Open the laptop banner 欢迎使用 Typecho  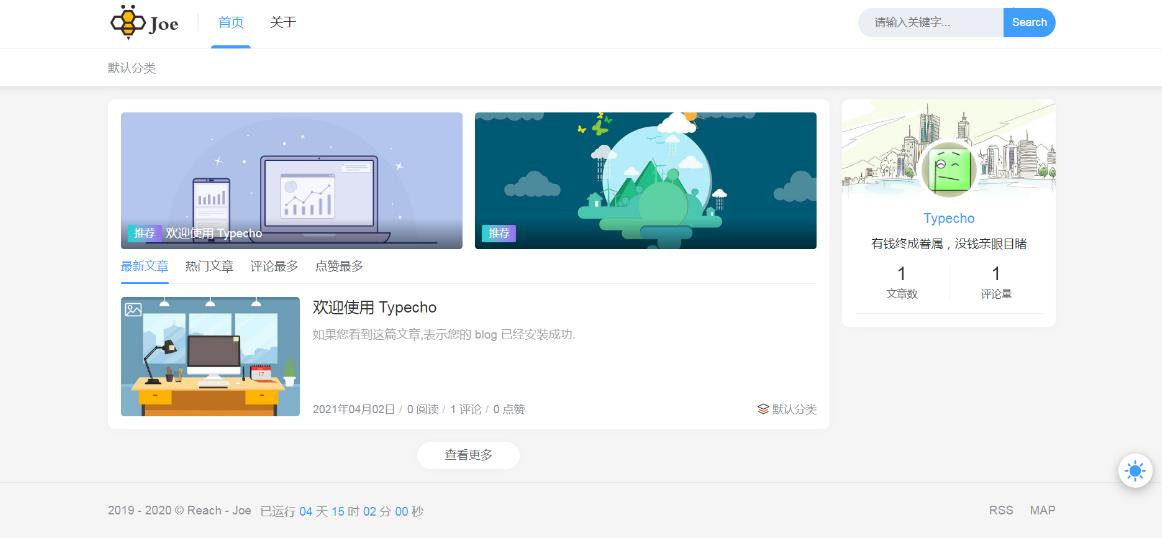[x=291, y=181]
